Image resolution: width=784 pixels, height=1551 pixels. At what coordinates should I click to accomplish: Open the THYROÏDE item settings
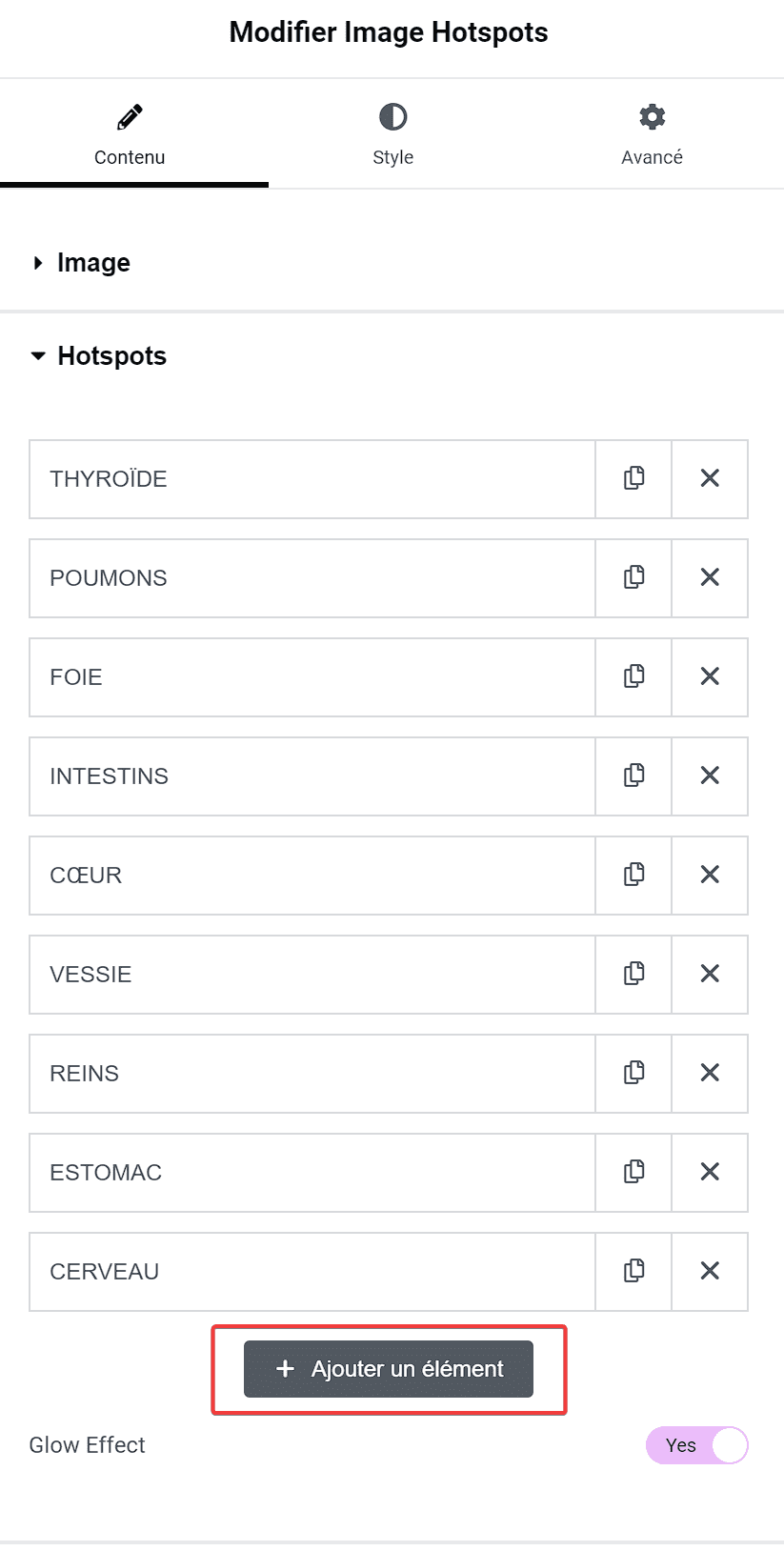pos(312,478)
